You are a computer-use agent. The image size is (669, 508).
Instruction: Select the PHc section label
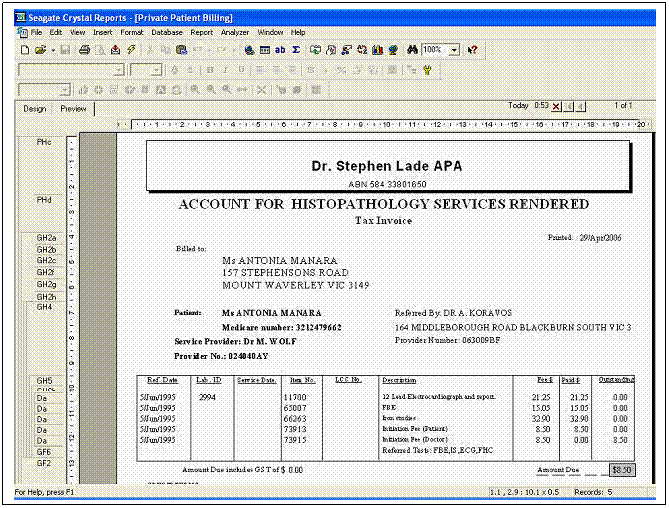tap(44, 142)
